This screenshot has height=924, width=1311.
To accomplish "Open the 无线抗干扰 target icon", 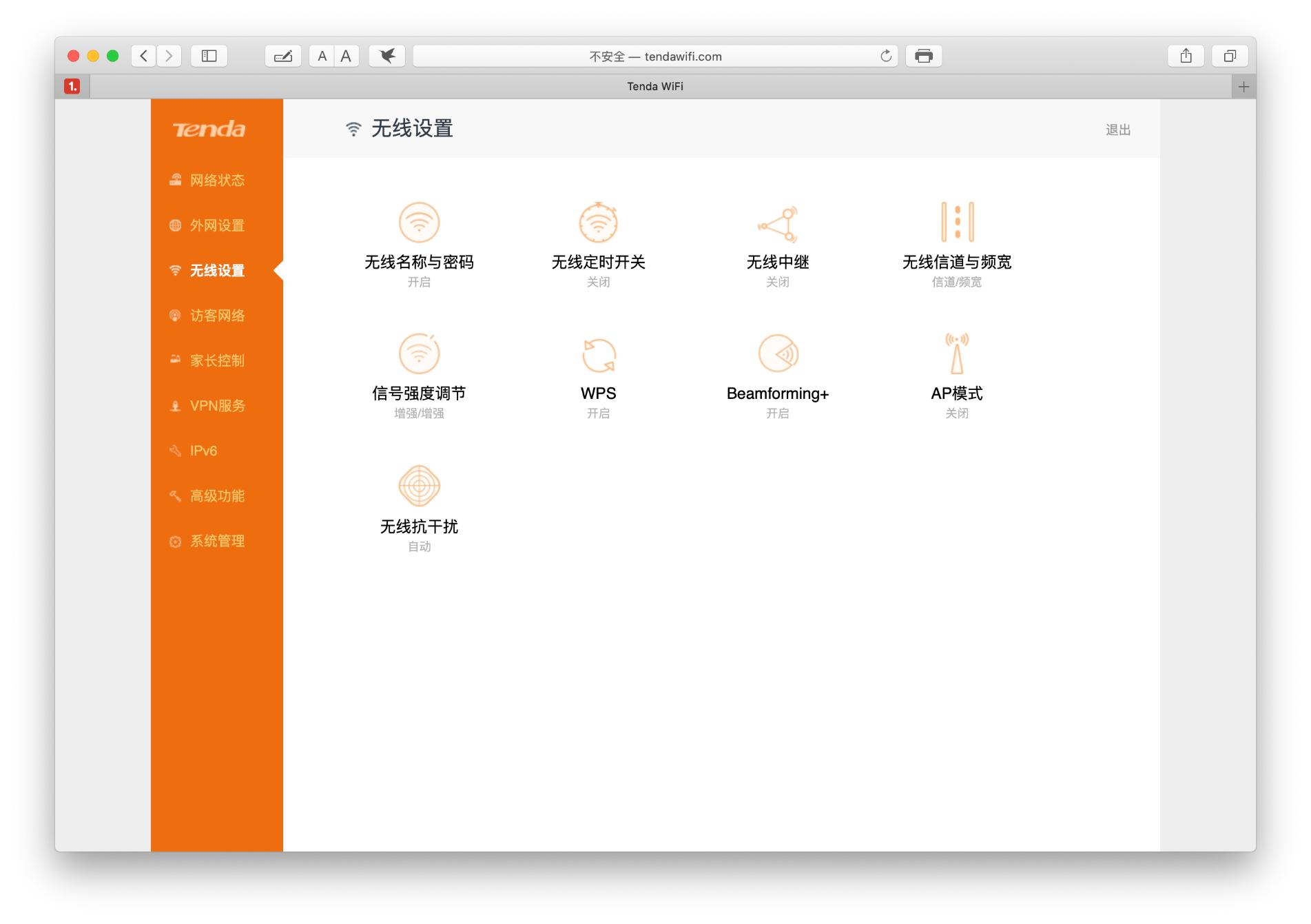I will [419, 486].
